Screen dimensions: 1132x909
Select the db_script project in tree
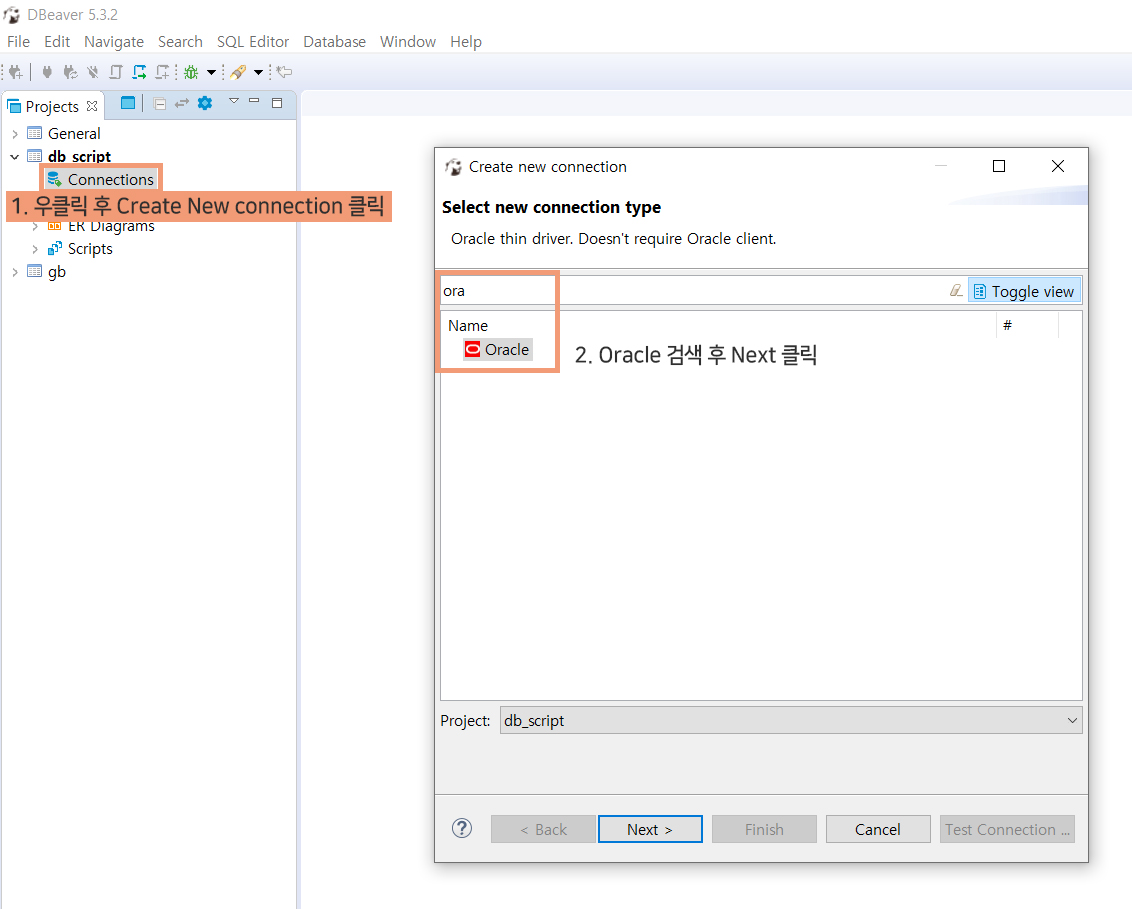pyautogui.click(x=79, y=157)
